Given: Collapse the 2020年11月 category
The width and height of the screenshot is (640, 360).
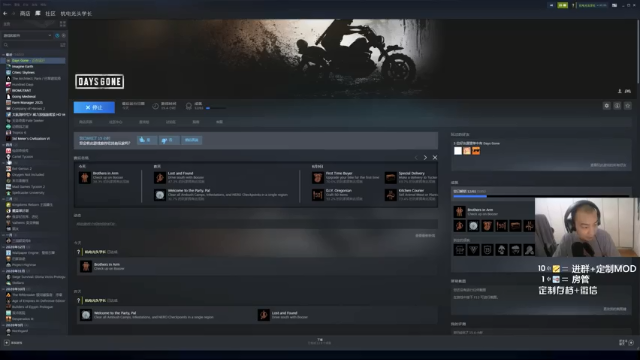Looking at the screenshot, I should [x=16, y=271].
